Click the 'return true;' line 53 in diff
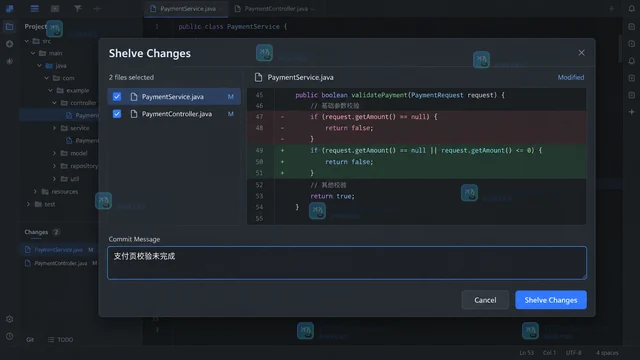 click(x=417, y=196)
